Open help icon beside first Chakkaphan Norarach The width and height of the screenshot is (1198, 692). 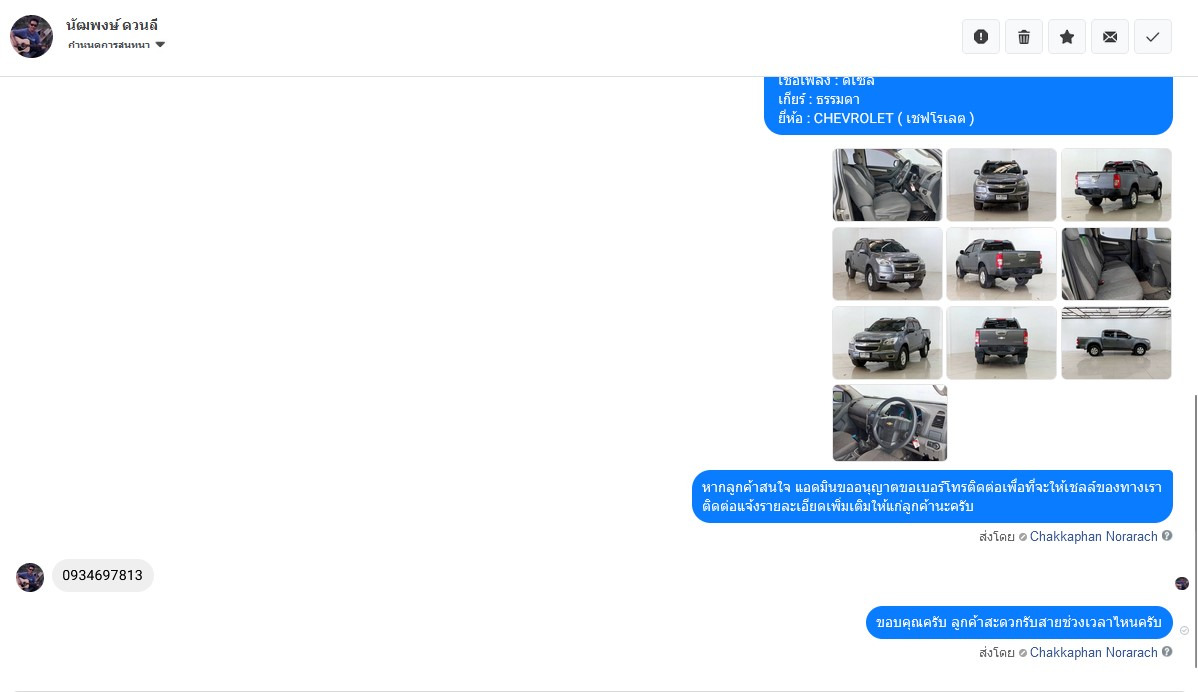pyautogui.click(x=1167, y=536)
